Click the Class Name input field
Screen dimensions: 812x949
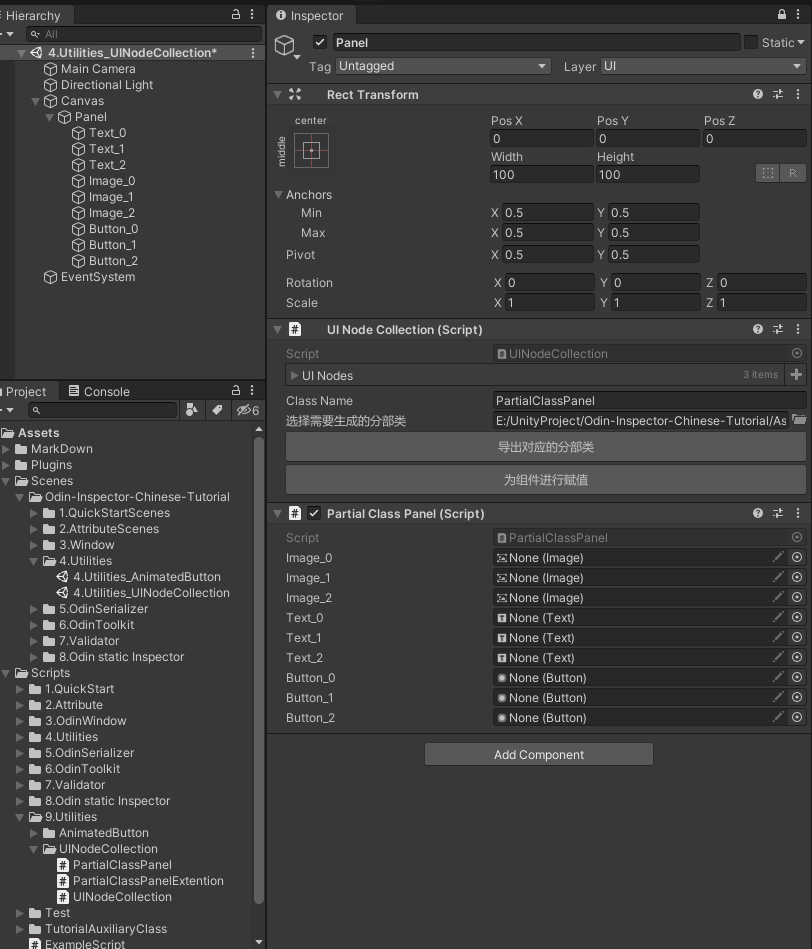648,401
